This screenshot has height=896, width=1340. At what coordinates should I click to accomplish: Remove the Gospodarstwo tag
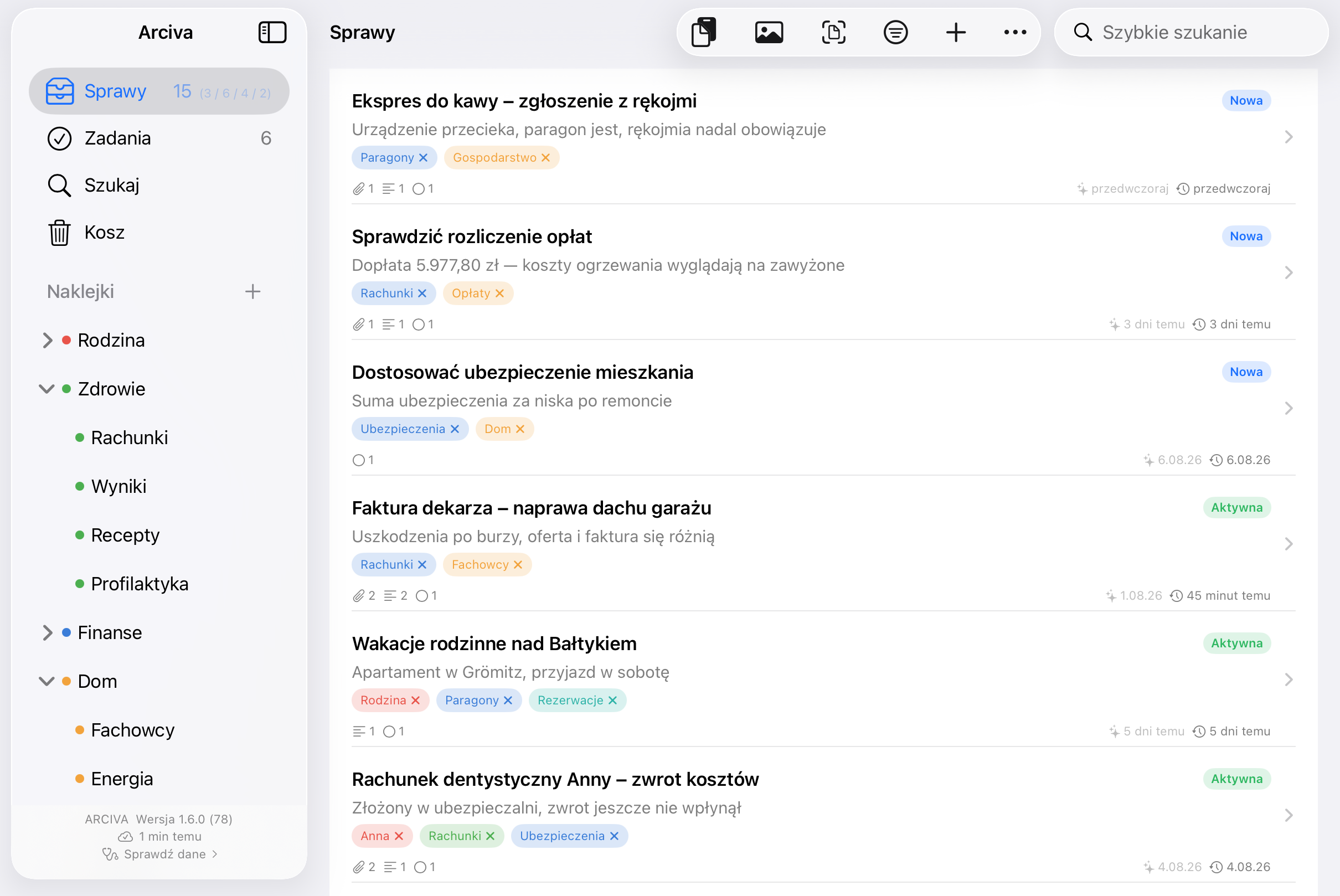[546, 158]
